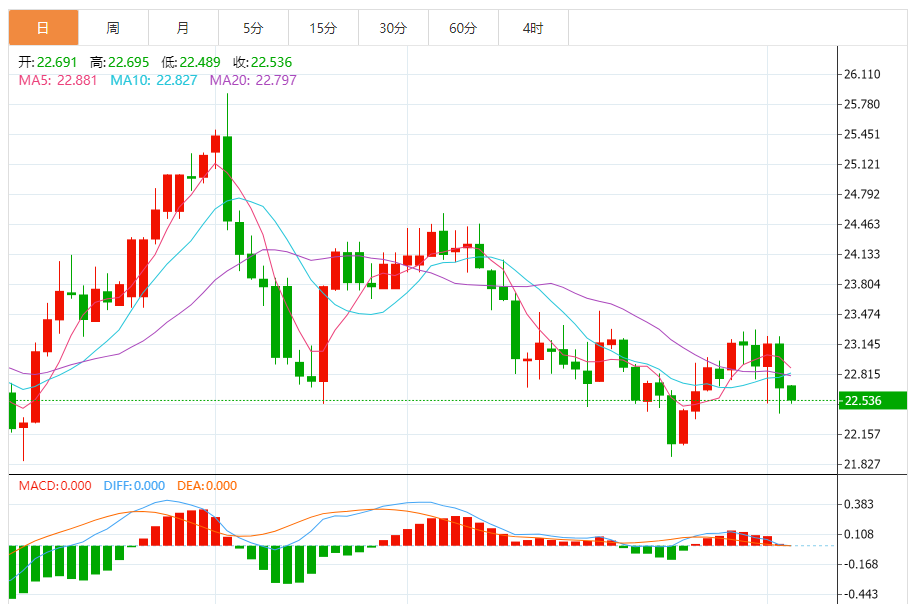Screen dimensions: 916x604
Task: Click the 0.383 MACD axis label
Action: (859, 505)
